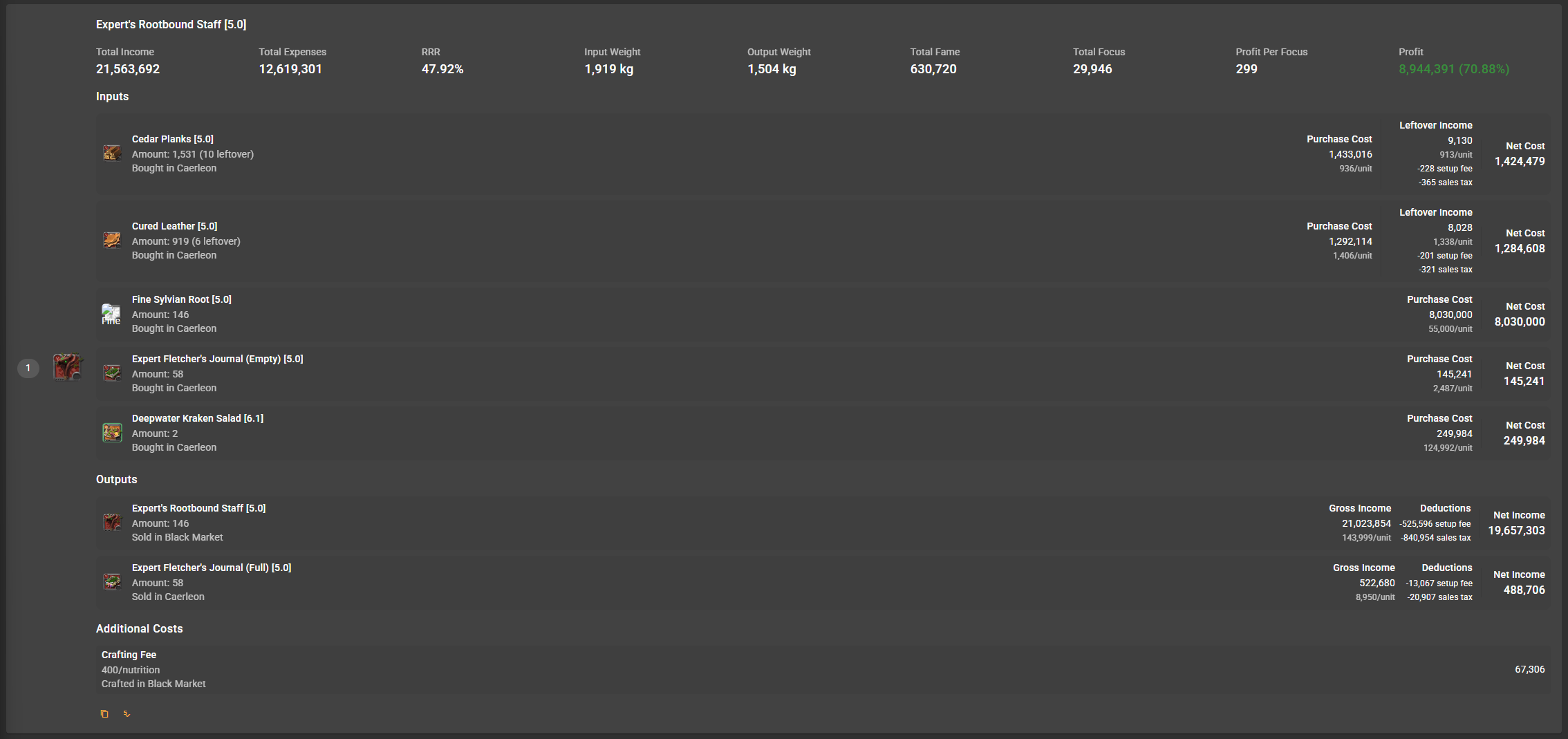Click the broken Fine Sylvian Root image
This screenshot has width=1568, height=739.
[x=111, y=314]
